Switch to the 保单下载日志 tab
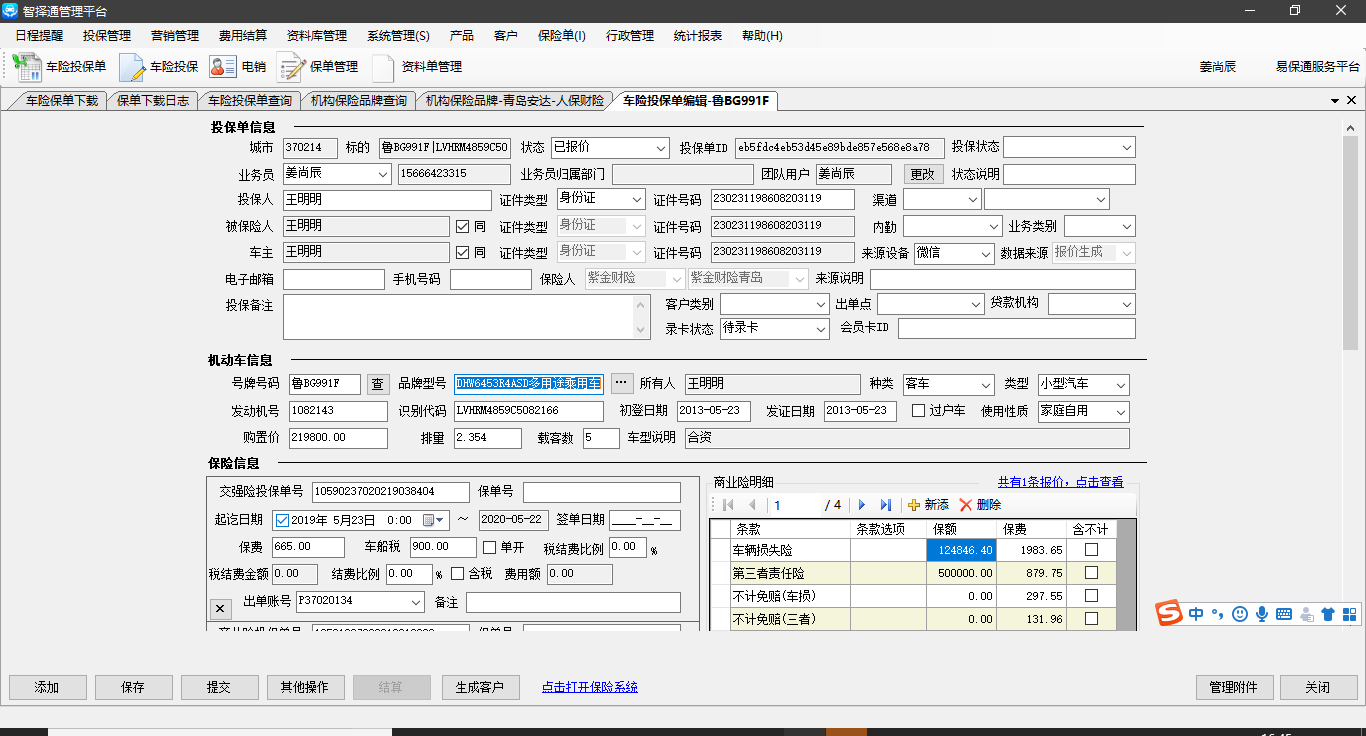 click(152, 101)
